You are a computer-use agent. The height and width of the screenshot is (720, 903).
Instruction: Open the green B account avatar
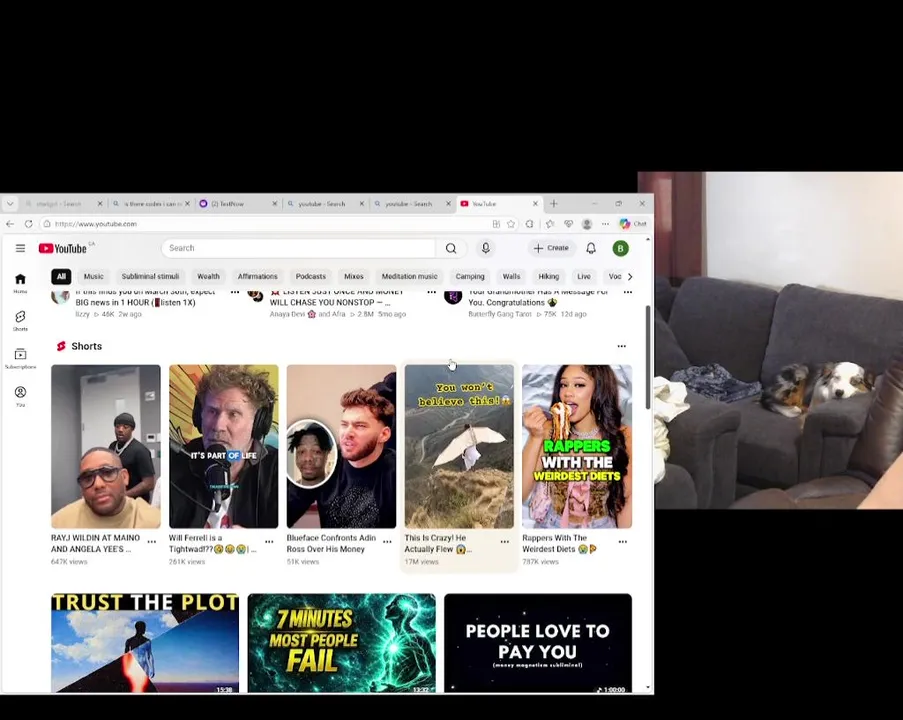[620, 248]
